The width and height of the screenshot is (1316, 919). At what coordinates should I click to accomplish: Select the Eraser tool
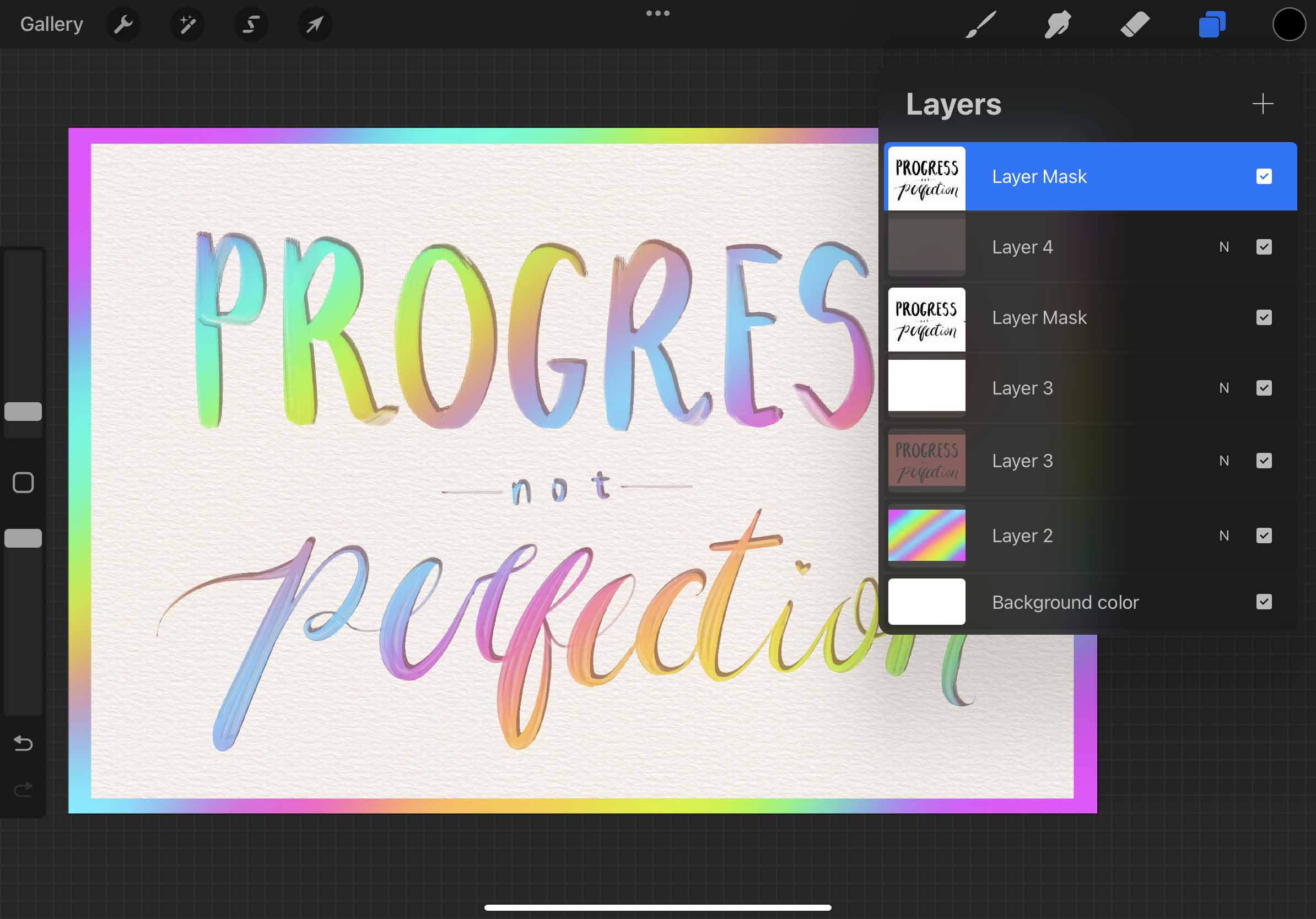[1134, 24]
